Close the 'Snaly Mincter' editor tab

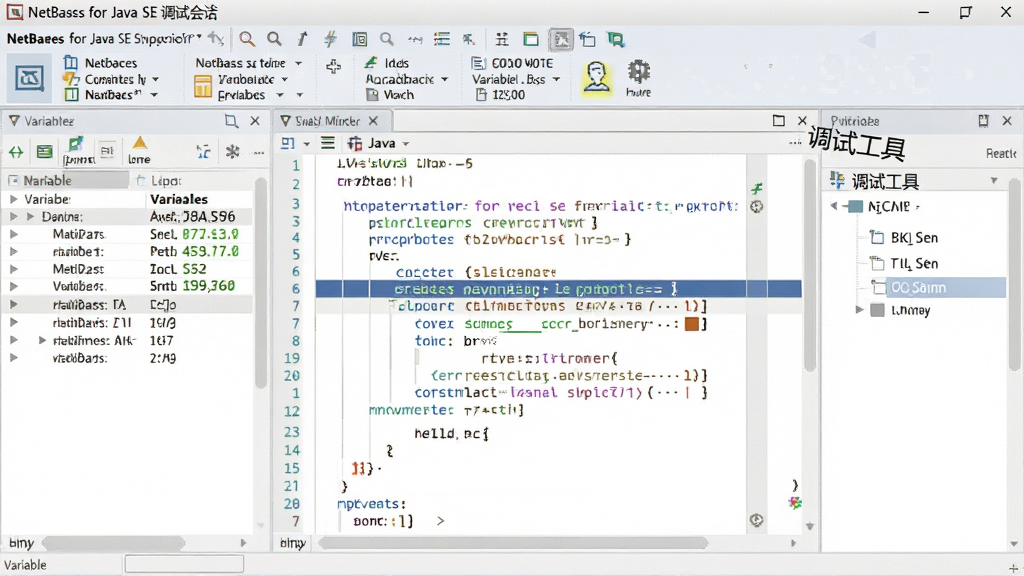[374, 121]
